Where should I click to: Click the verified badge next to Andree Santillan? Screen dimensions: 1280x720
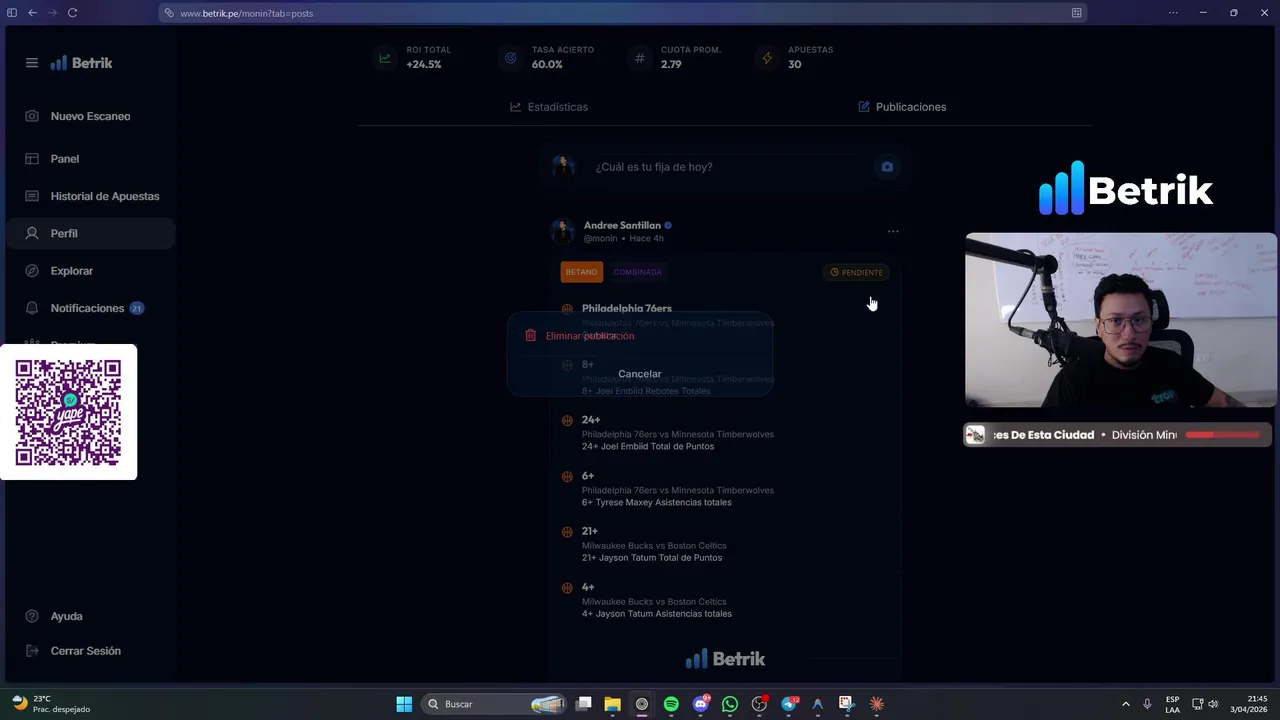click(668, 226)
